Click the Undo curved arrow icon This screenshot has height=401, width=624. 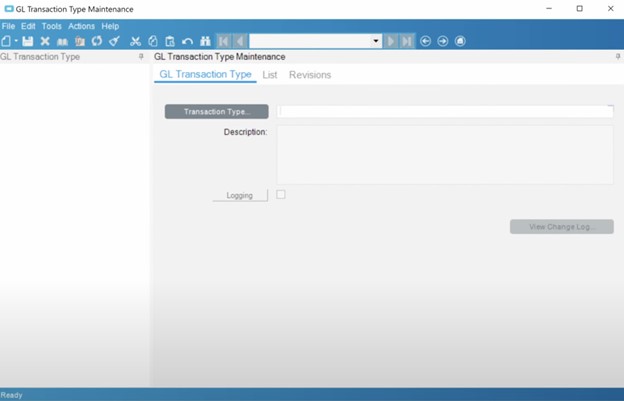(x=187, y=41)
